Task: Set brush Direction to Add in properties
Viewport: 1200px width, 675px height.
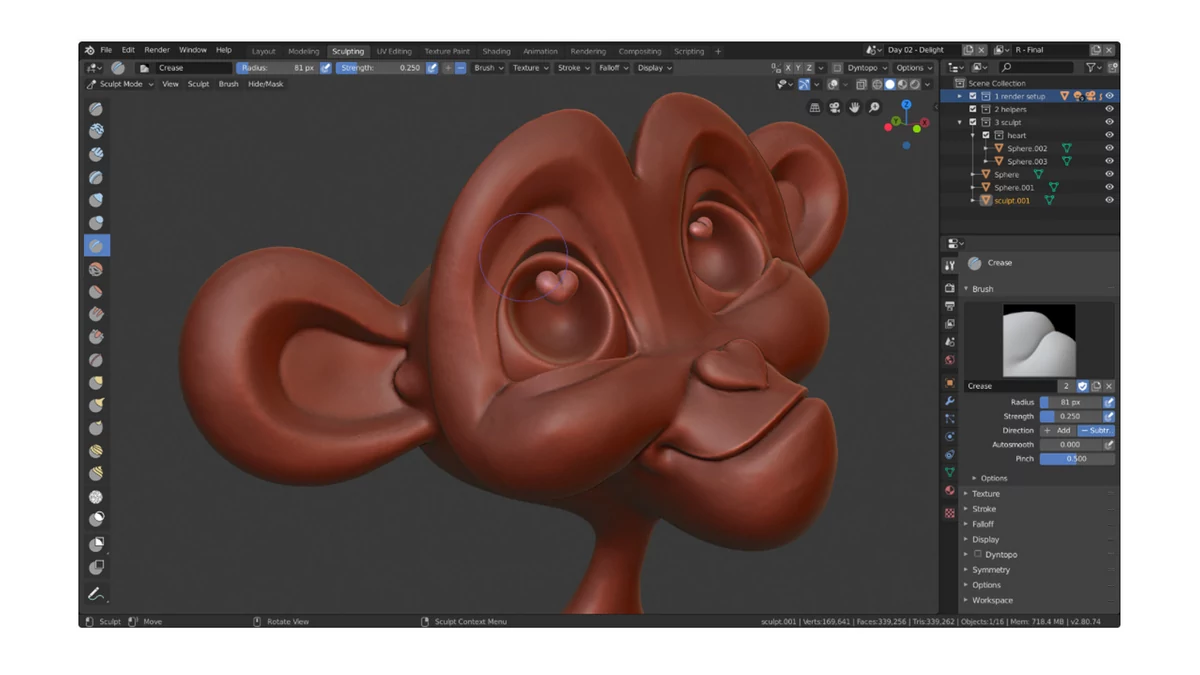Action: pos(1057,430)
